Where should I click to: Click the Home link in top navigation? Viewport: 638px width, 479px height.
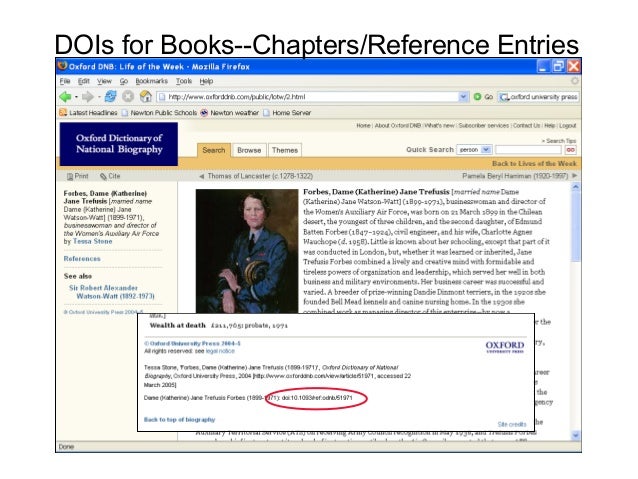(x=363, y=126)
